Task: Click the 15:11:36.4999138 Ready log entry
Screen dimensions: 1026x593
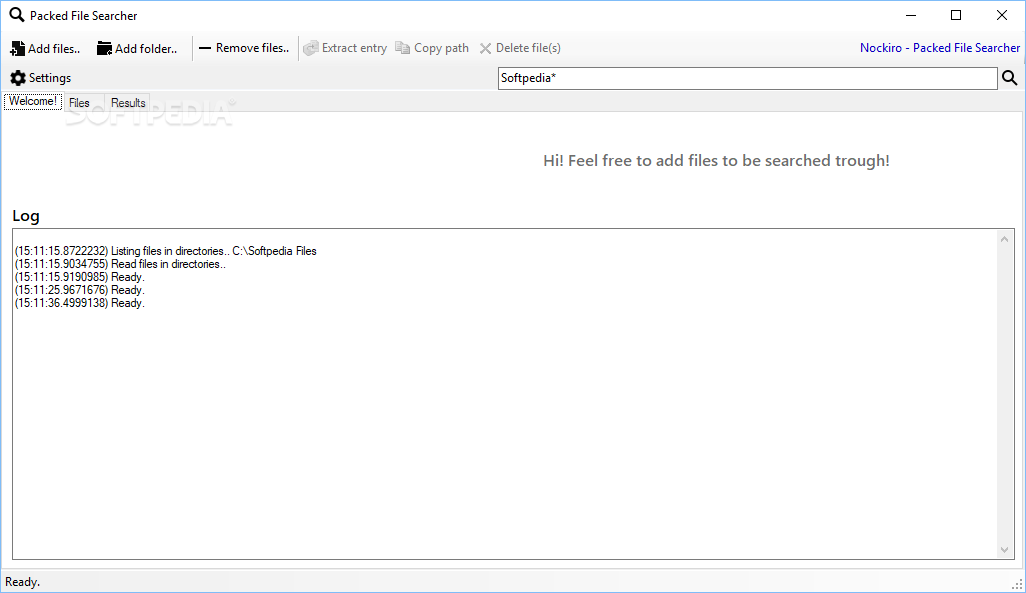Action: coord(80,303)
